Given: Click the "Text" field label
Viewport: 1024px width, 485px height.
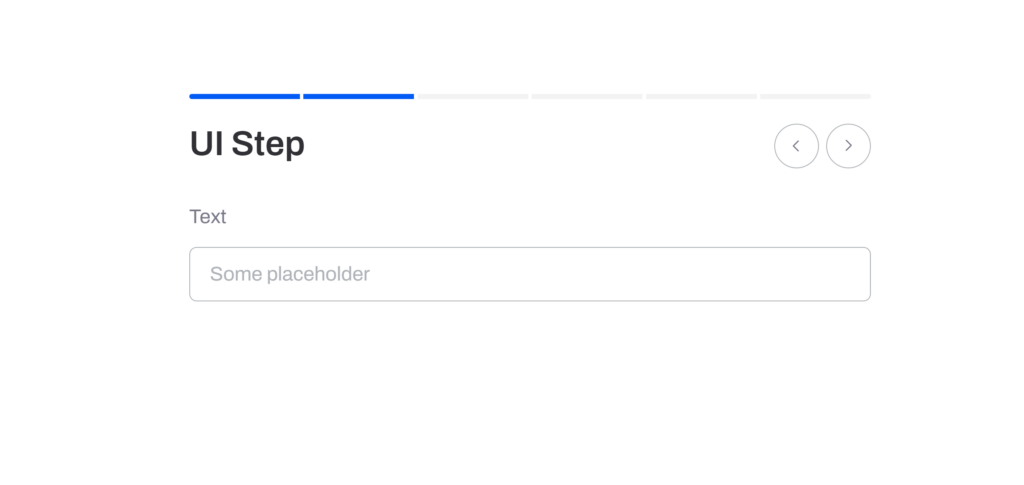Looking at the screenshot, I should pyautogui.click(x=208, y=217).
